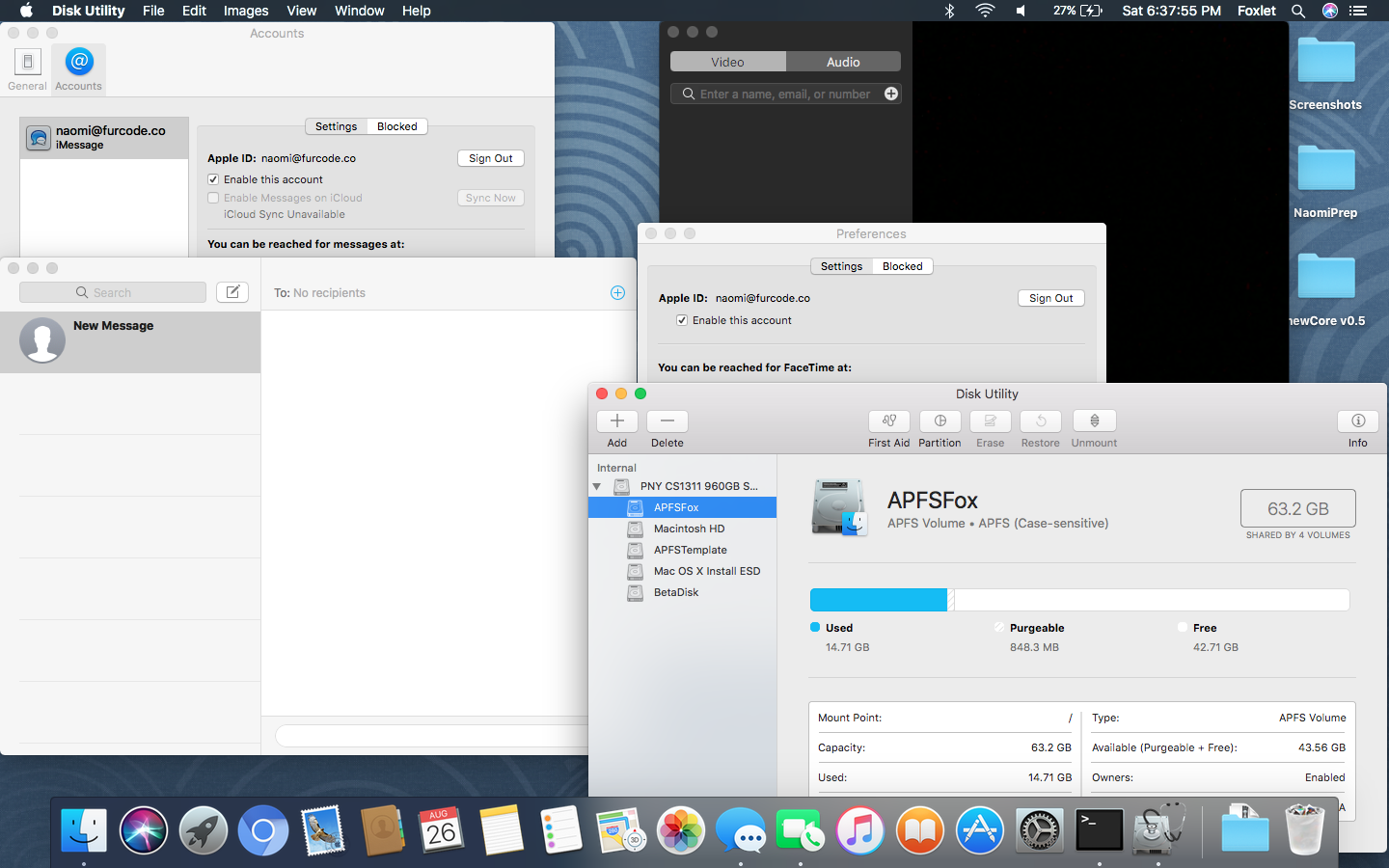Toggle Enable this account in Messages Accounts

[x=213, y=179]
